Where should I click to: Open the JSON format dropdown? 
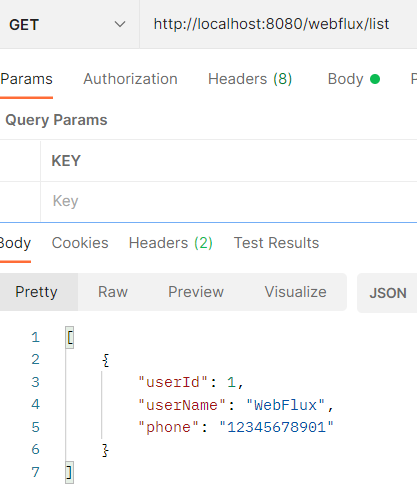387,293
